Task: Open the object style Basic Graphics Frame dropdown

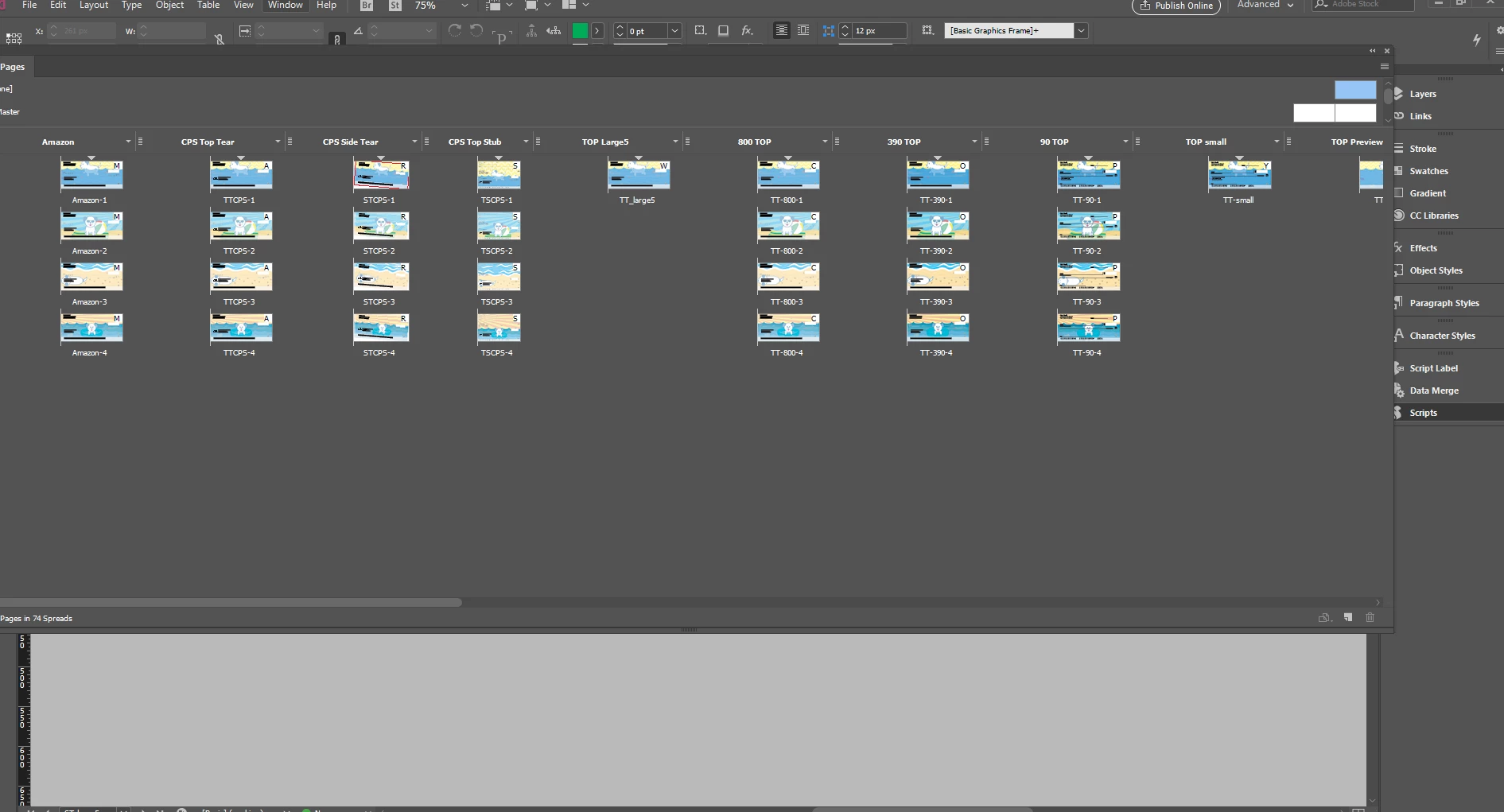Action: 1081,31
